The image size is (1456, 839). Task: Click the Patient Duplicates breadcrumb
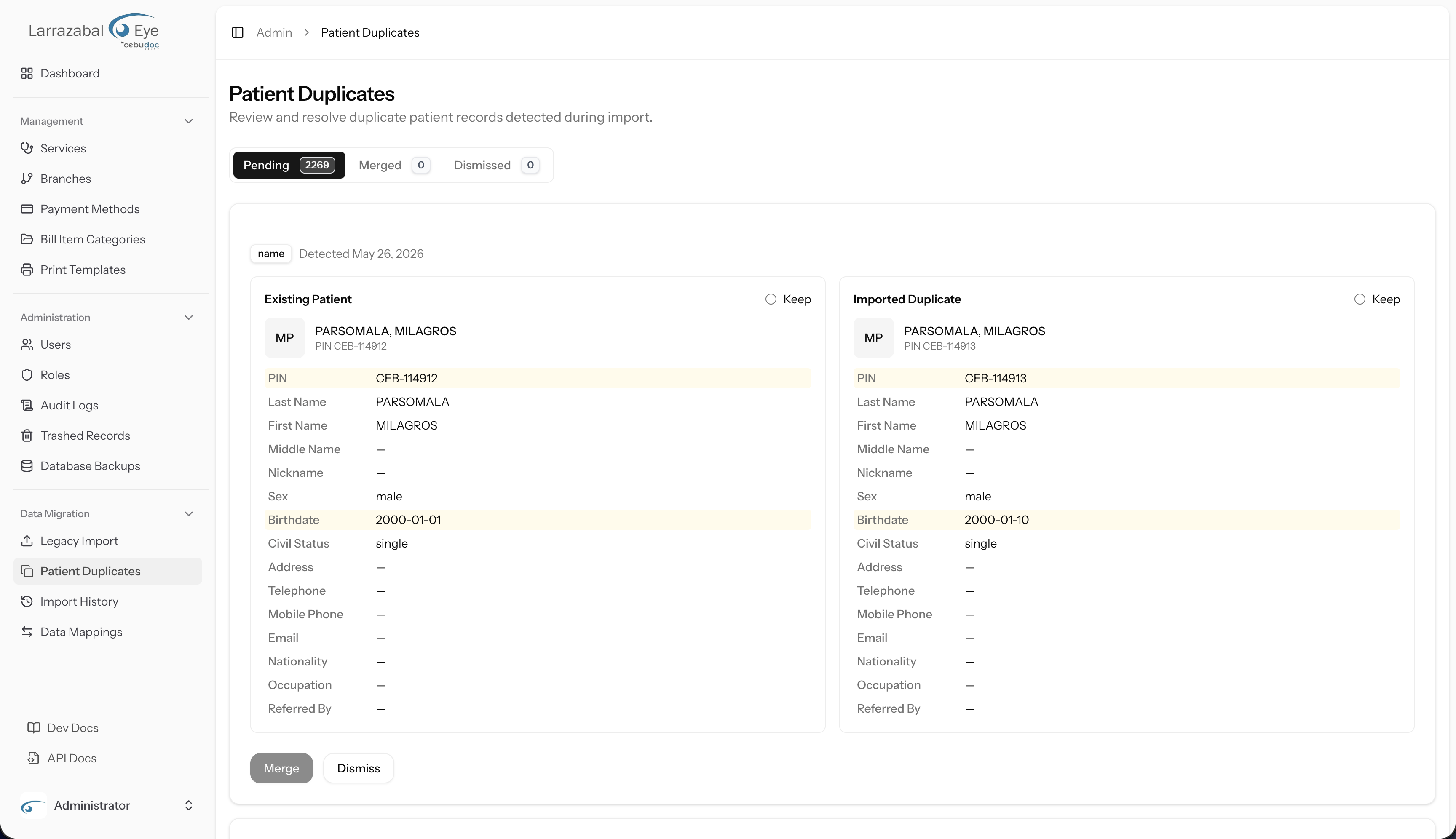tap(370, 32)
